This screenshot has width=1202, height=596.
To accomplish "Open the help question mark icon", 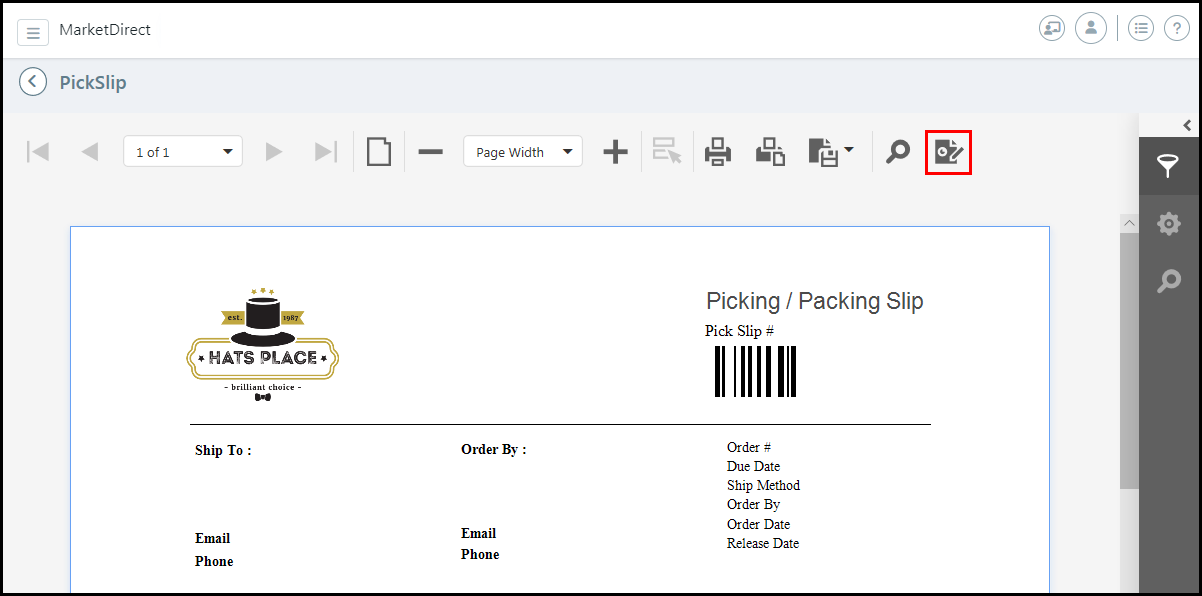I will pos(1176,29).
